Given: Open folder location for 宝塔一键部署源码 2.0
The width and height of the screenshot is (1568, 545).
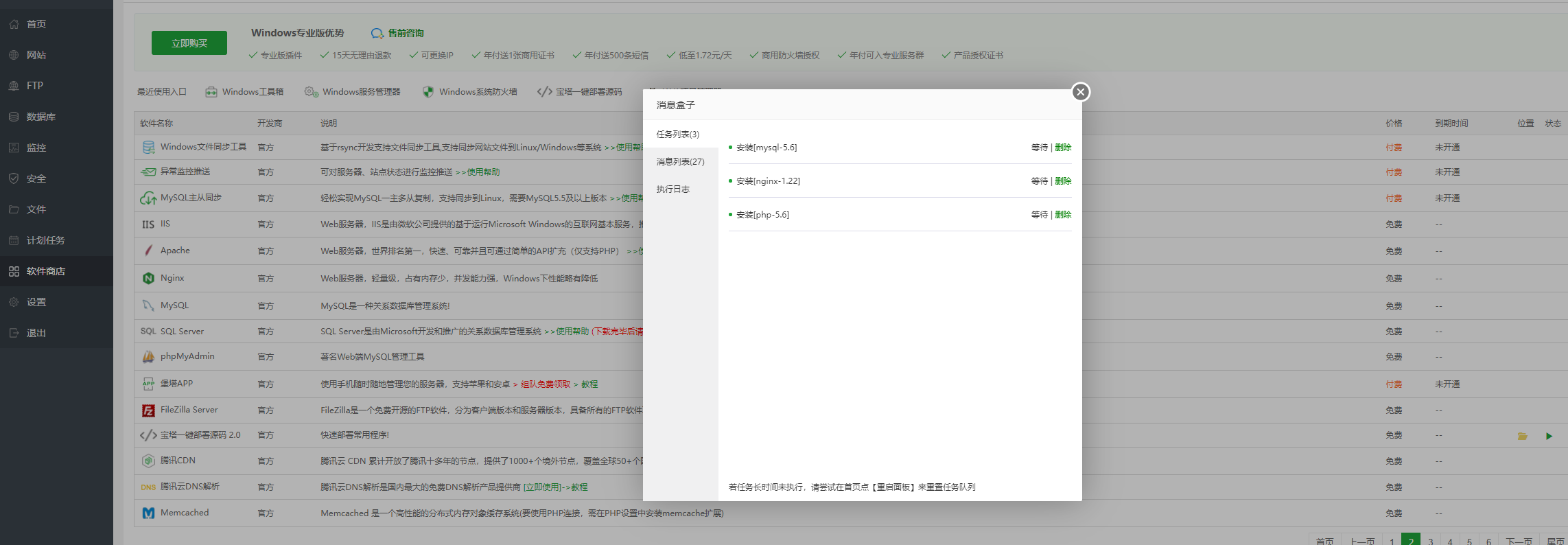Looking at the screenshot, I should tap(1522, 436).
